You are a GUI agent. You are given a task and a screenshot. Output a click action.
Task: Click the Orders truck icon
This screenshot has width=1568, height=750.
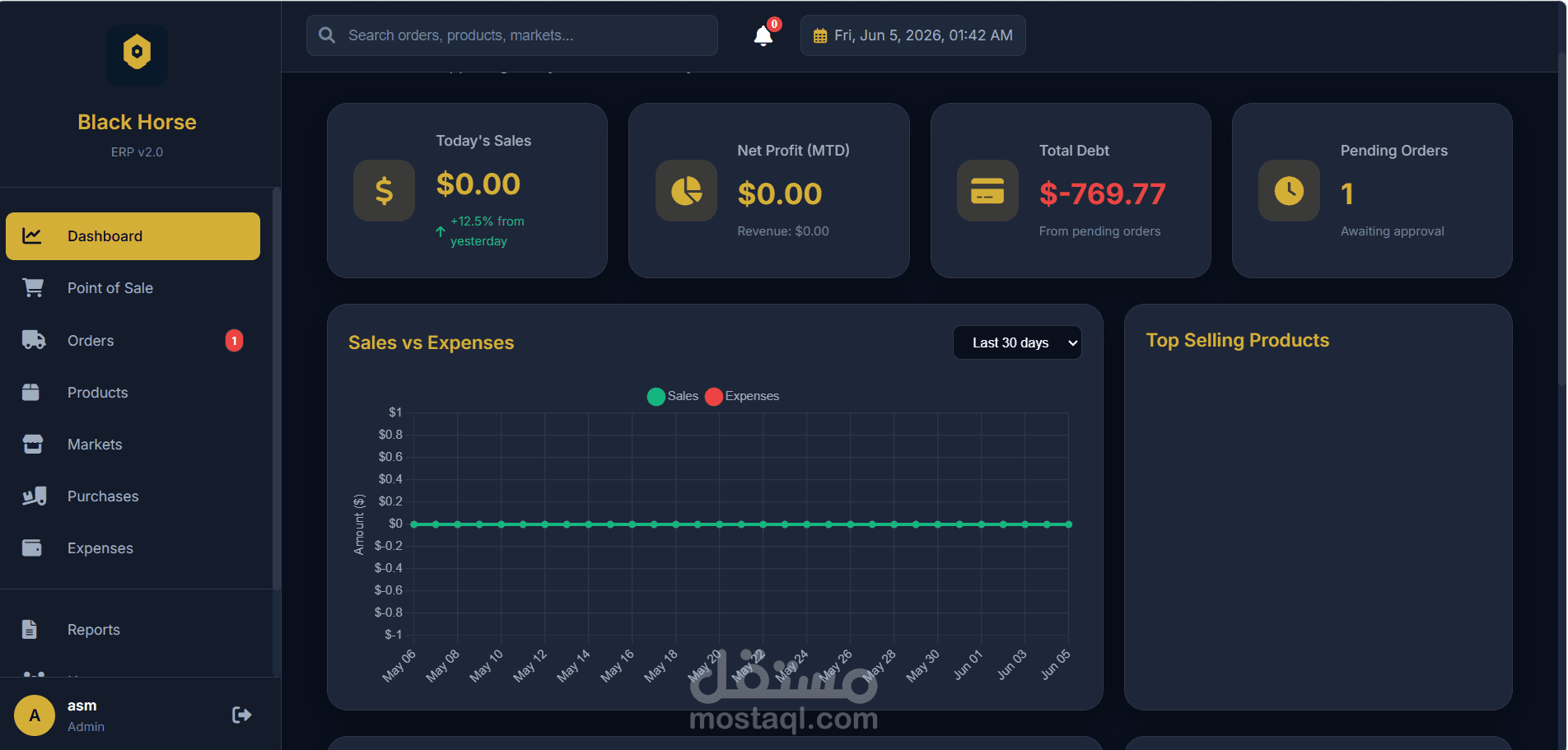point(34,340)
